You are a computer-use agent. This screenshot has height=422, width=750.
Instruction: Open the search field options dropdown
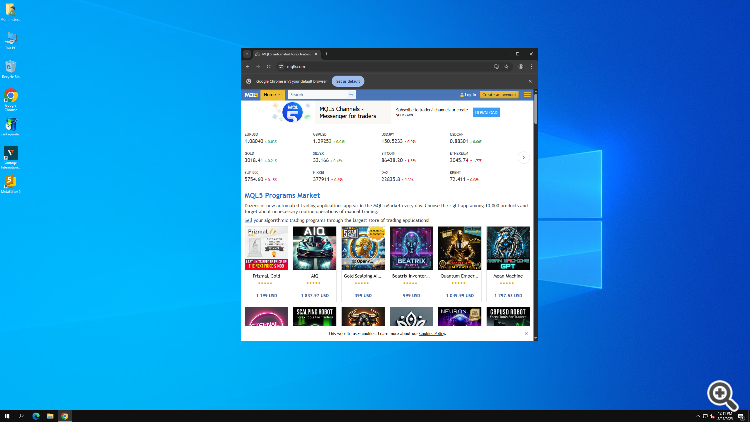pos(351,95)
